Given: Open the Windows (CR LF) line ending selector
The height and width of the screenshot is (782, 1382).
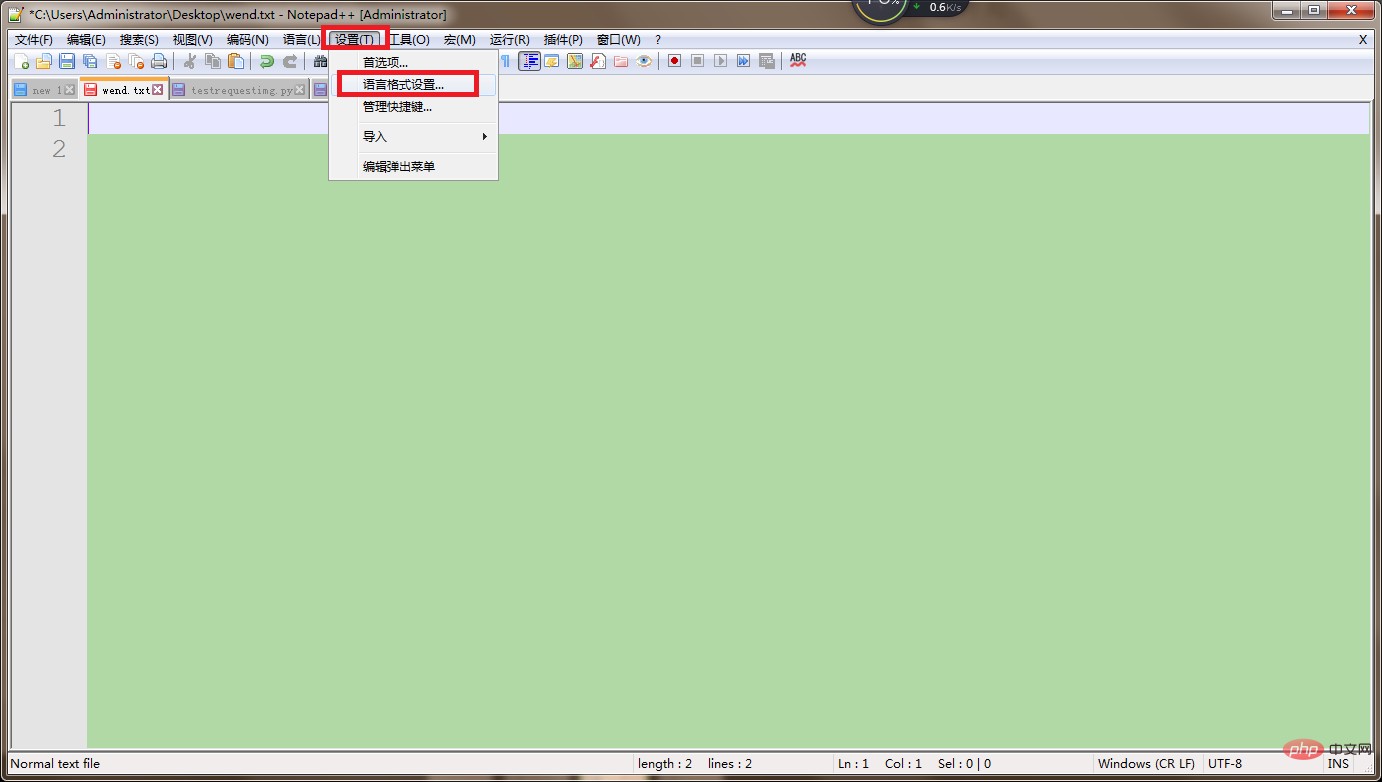Looking at the screenshot, I should point(1146,764).
